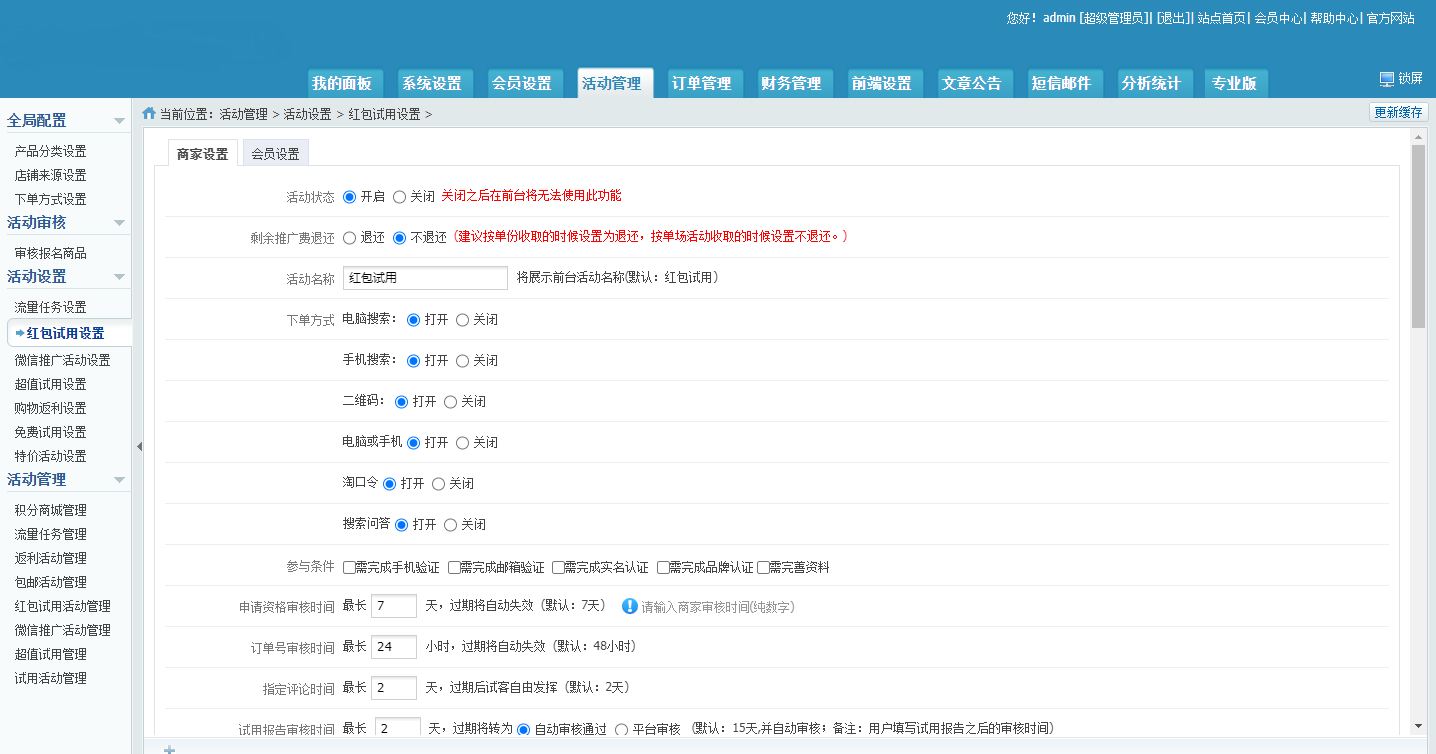Click the 更新缓存 button

pos(1398,112)
